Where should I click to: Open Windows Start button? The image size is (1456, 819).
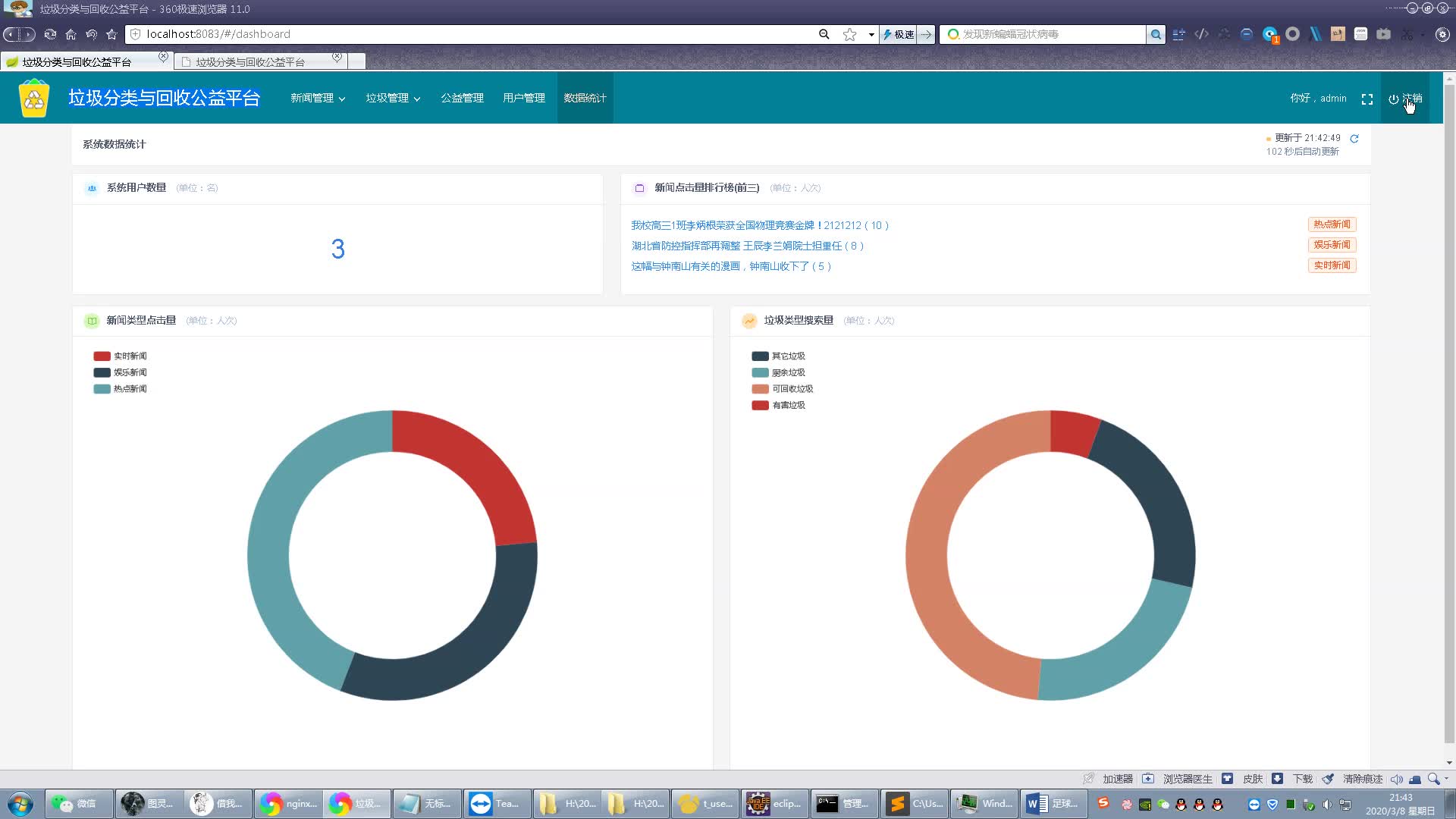20,803
